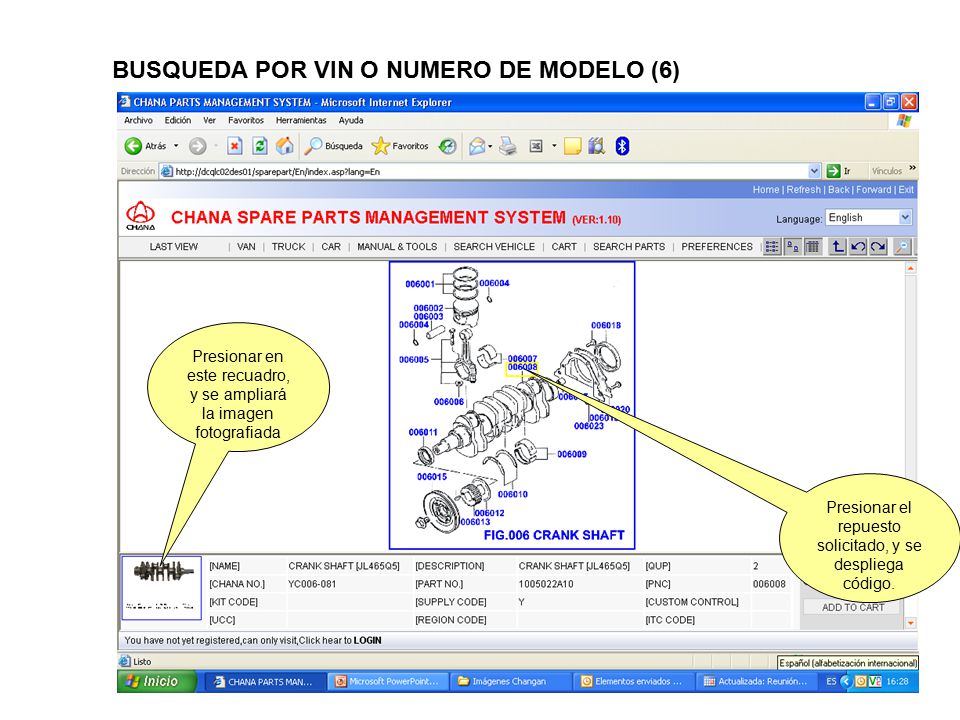Click part number 006001 in diagram

(420, 284)
